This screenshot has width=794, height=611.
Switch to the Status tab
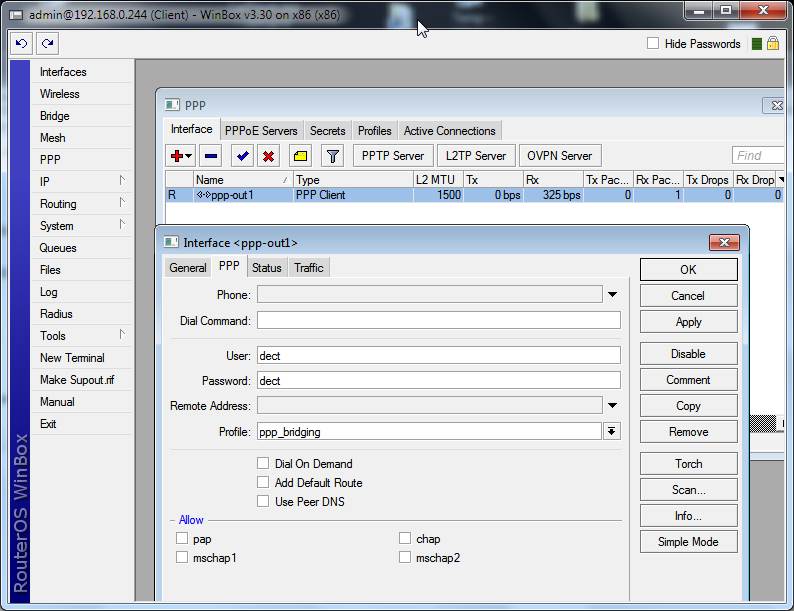(x=266, y=268)
